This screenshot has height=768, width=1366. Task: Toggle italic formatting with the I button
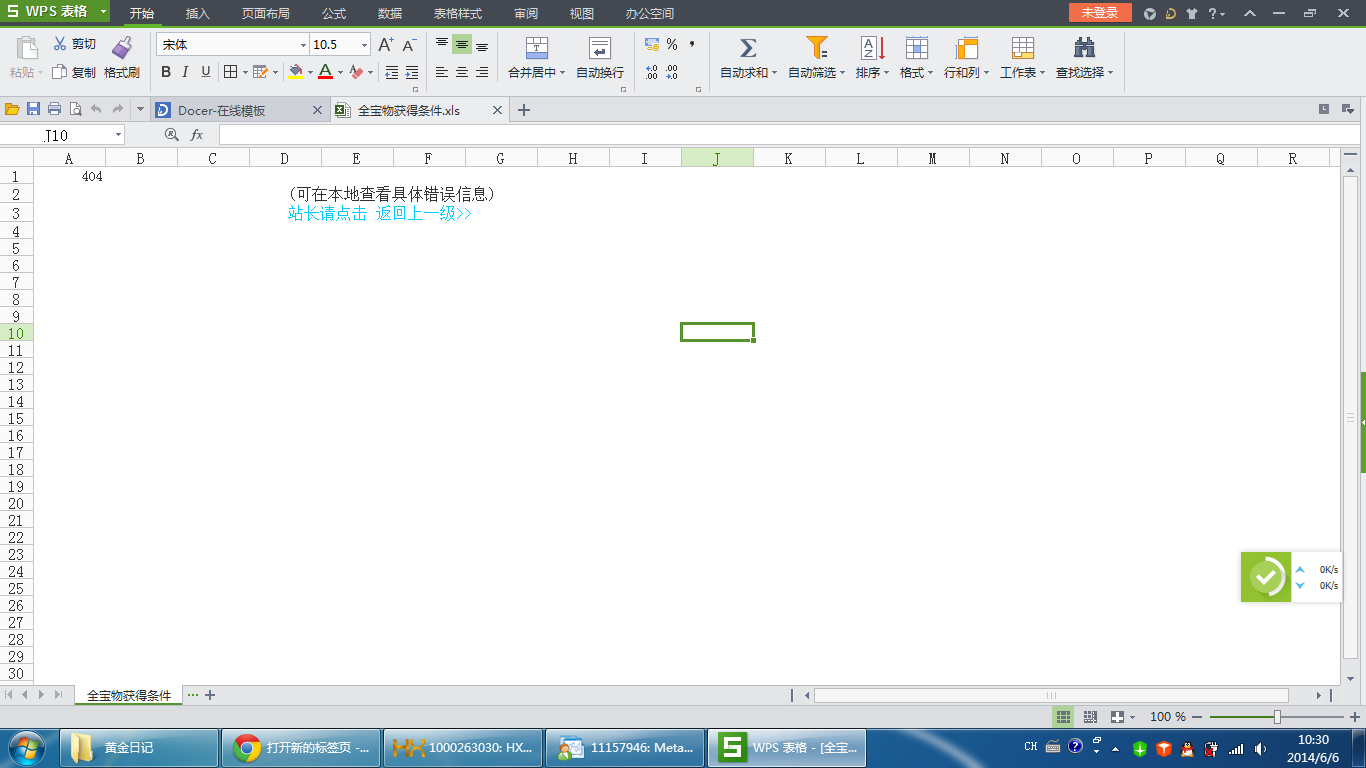185,72
